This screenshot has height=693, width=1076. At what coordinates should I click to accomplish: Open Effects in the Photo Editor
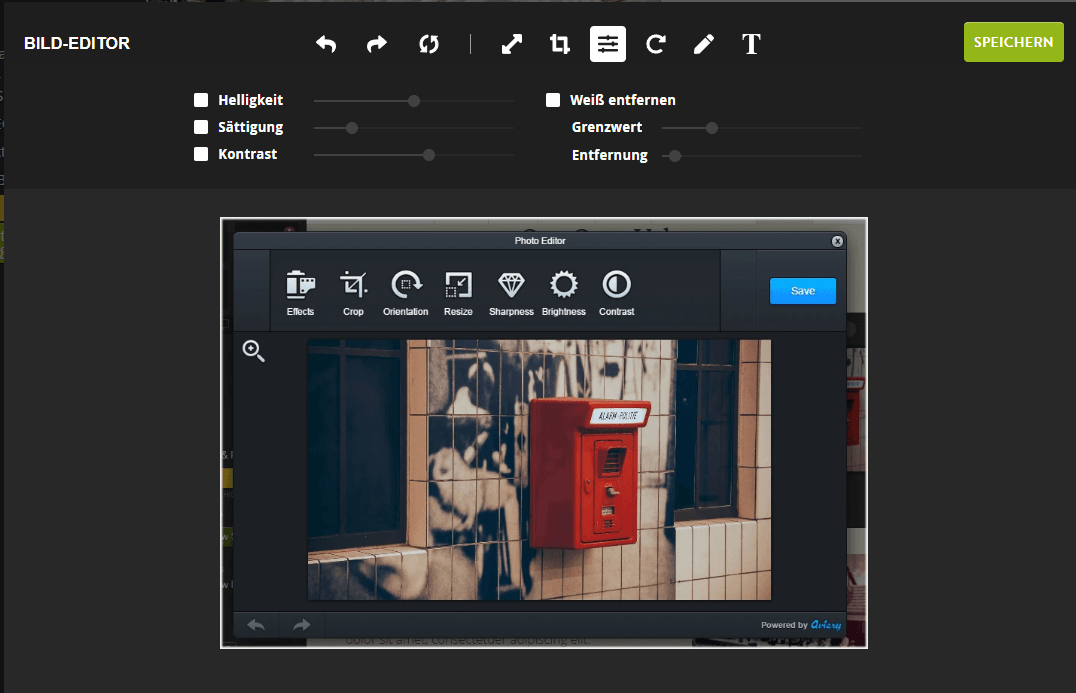click(x=301, y=293)
